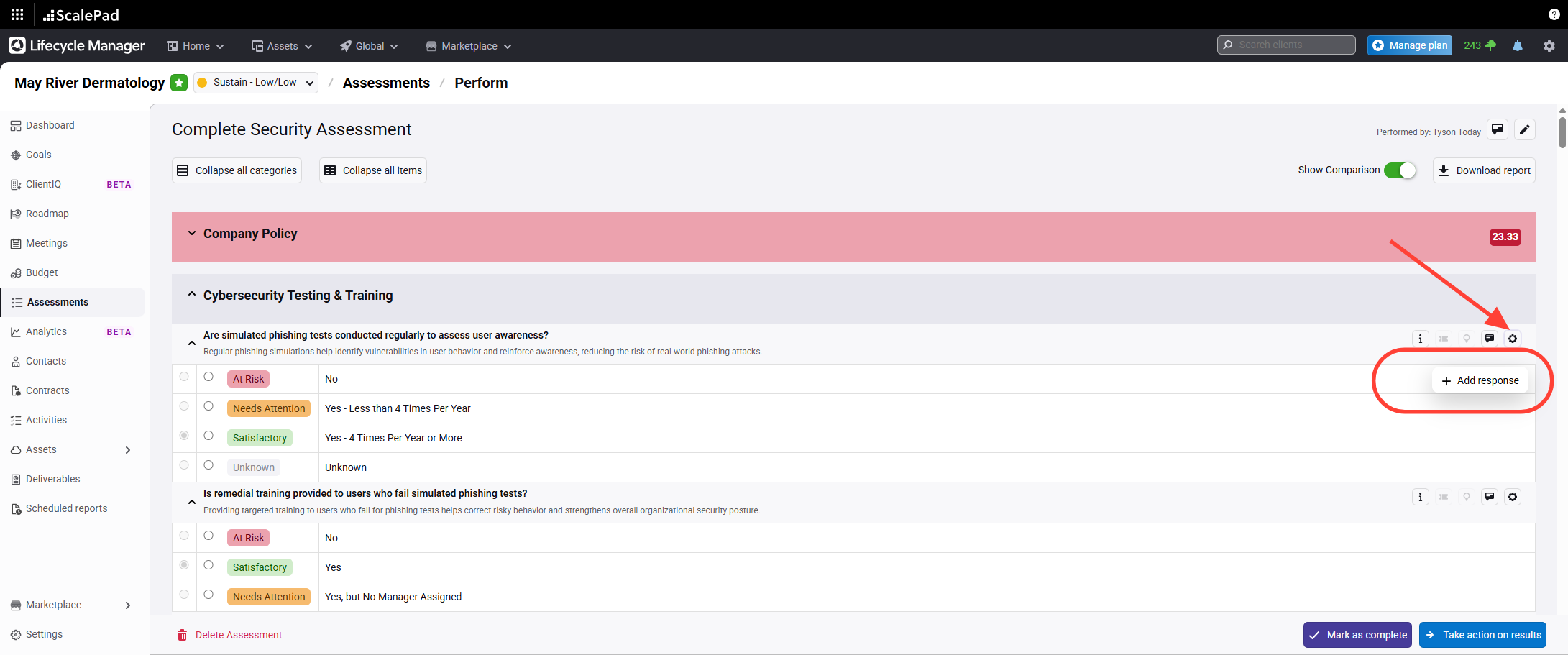The height and width of the screenshot is (655, 1568).
Task: Go to Roadmap in the sidebar
Action: [x=47, y=214]
